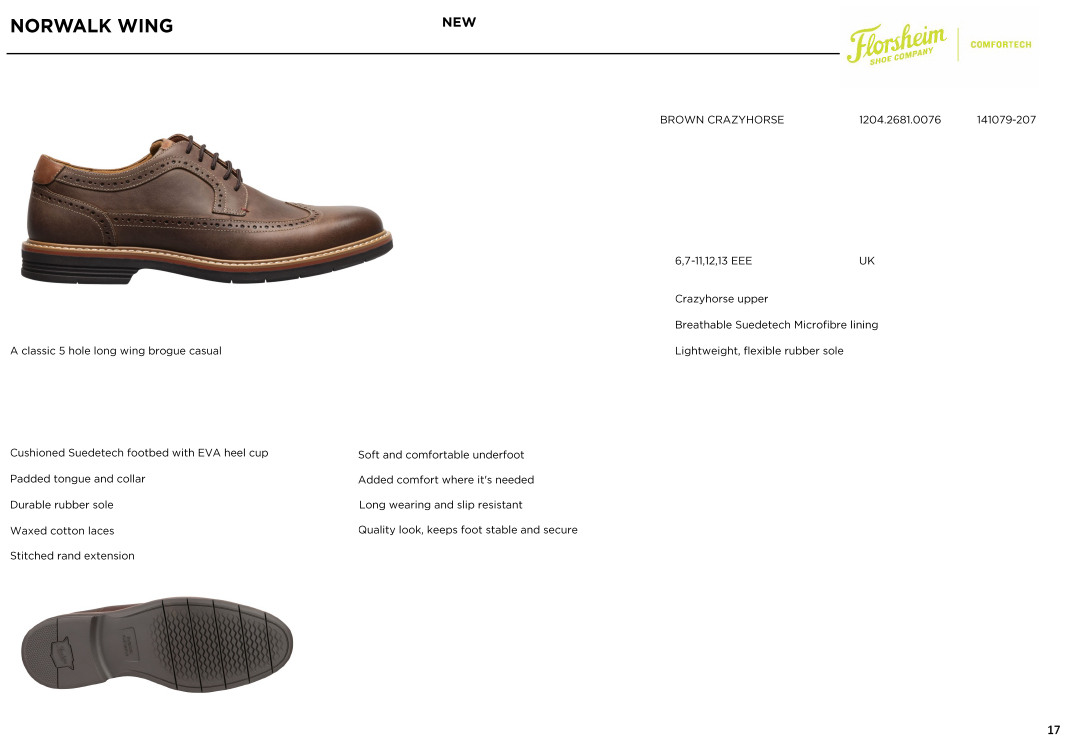Click the Florsheim Shoe Company logo

(x=896, y=44)
